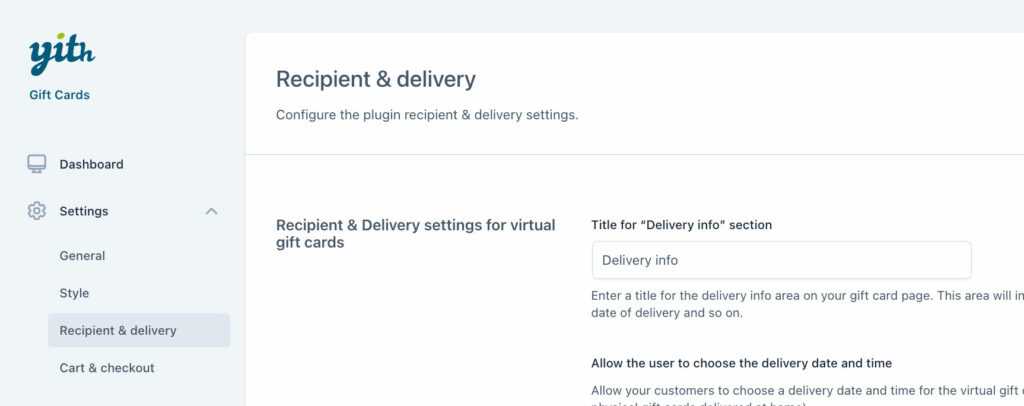Click the Dashboard monitor icon
Screen dimensions: 1024x406
tap(37, 164)
